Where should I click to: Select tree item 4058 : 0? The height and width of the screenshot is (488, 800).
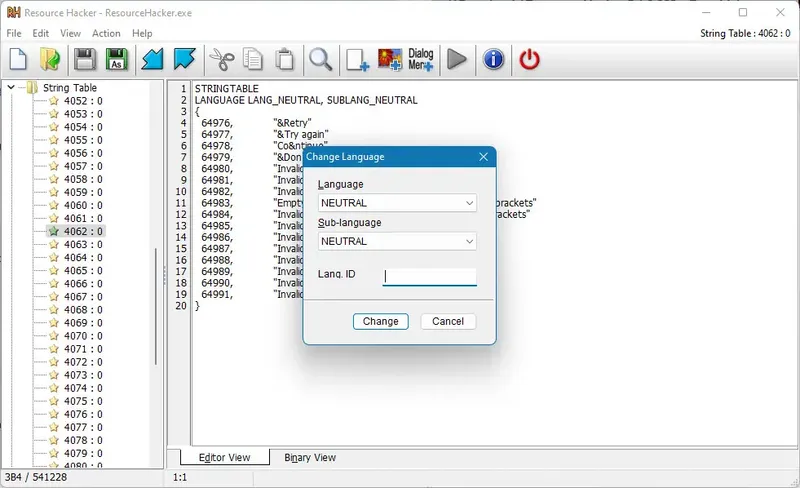[83, 179]
